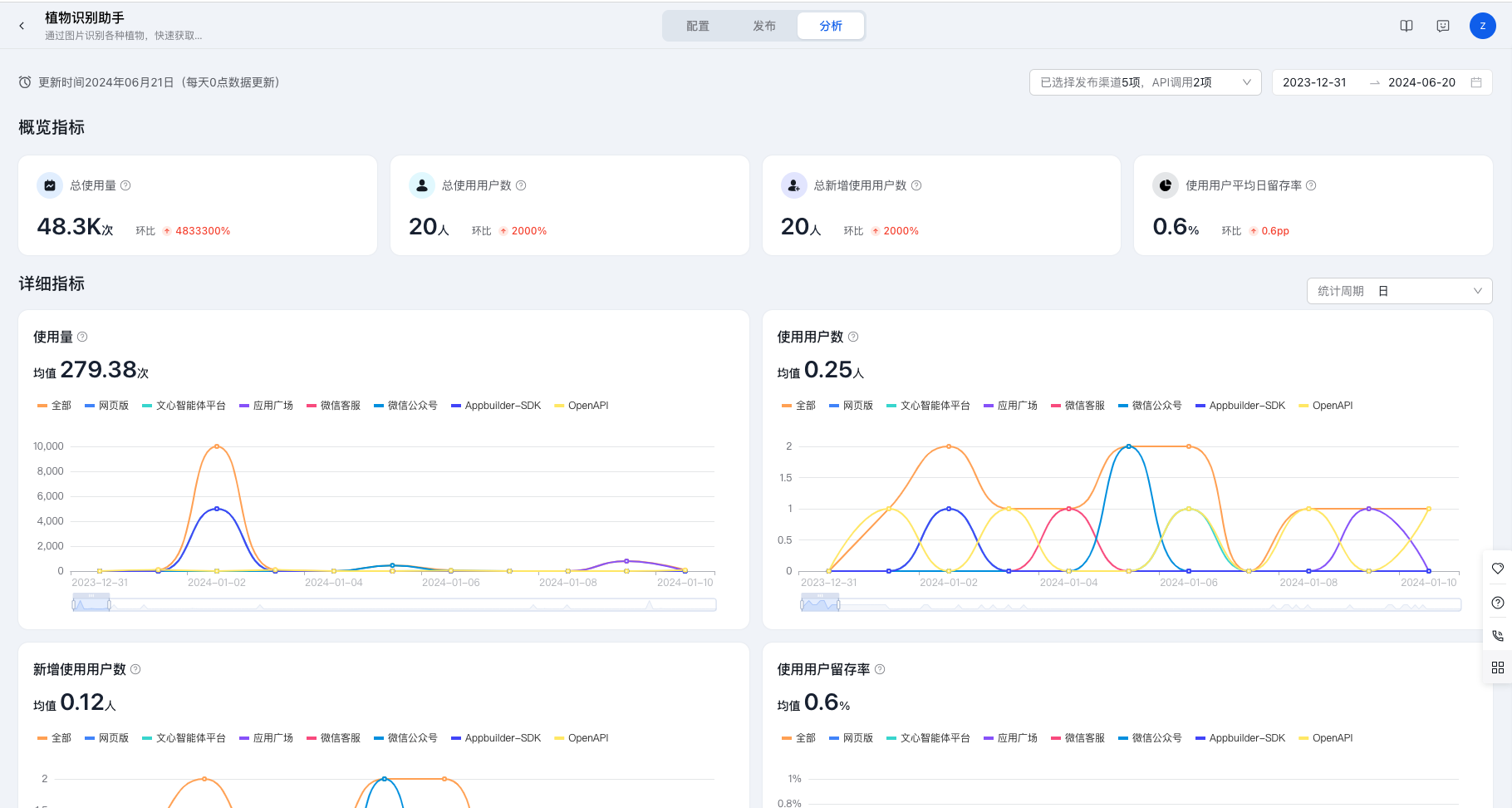Click the grid apps icon in the floating sidebar
1512x808 pixels.
click(1498, 668)
